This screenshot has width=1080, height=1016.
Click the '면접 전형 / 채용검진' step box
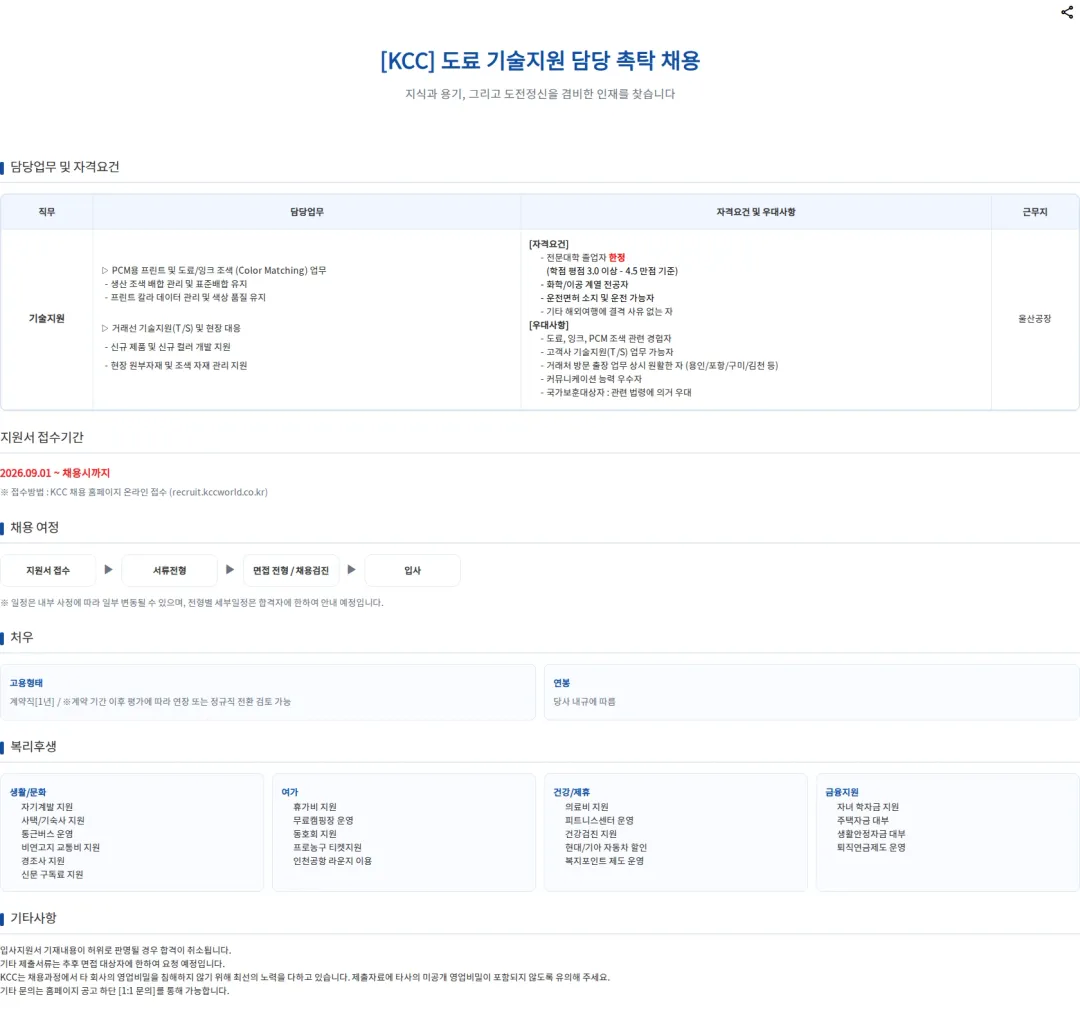pyautogui.click(x=291, y=570)
